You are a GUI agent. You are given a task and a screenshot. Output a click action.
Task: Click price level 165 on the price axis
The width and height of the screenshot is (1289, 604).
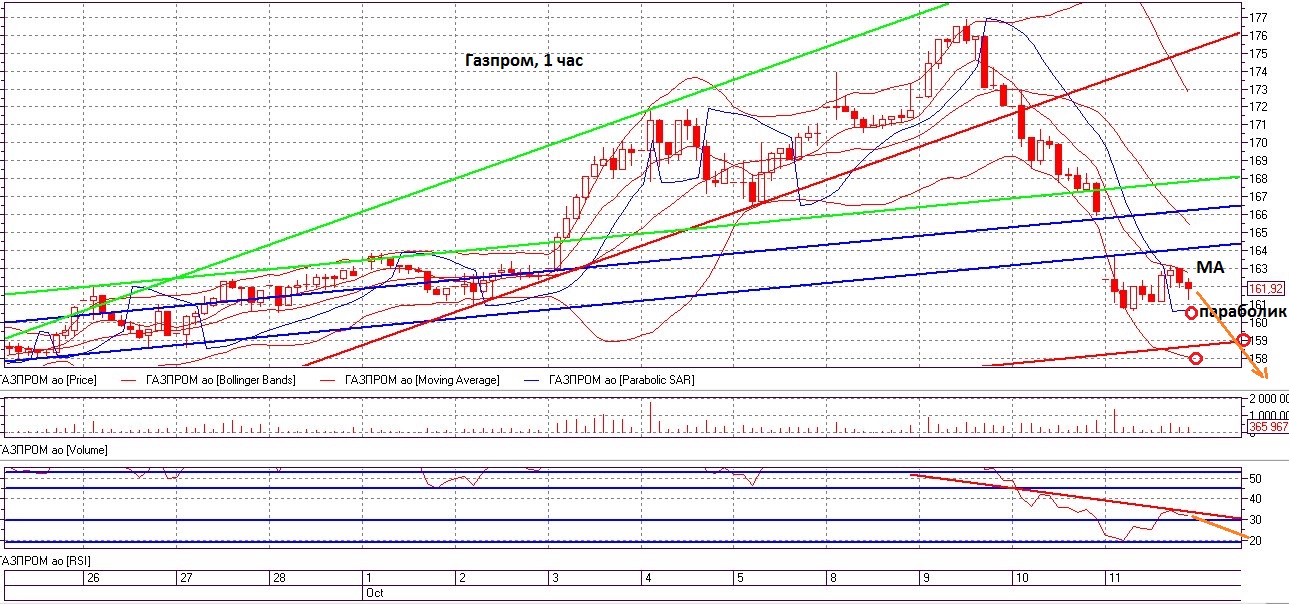1259,233
